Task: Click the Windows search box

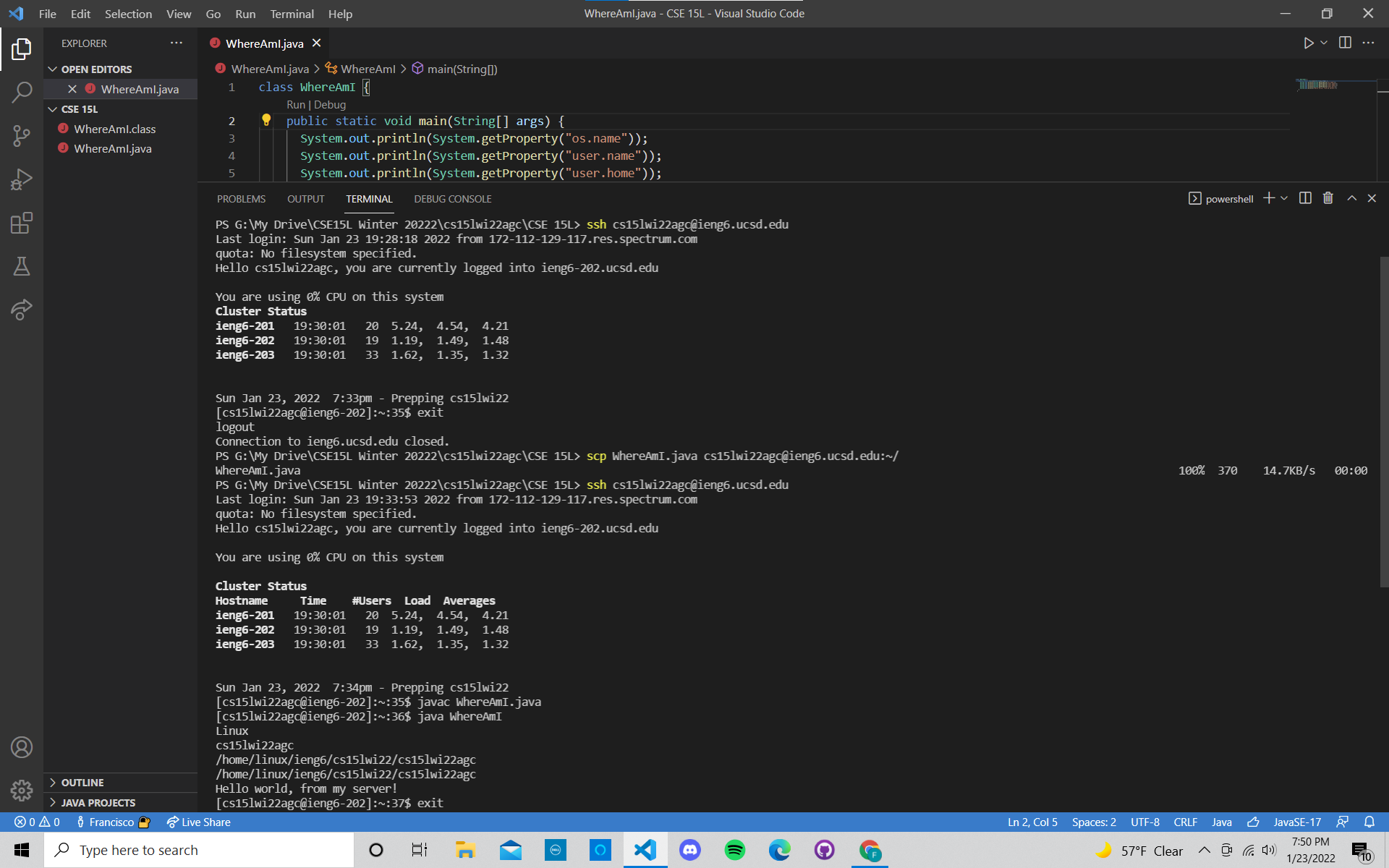Action: [x=200, y=850]
